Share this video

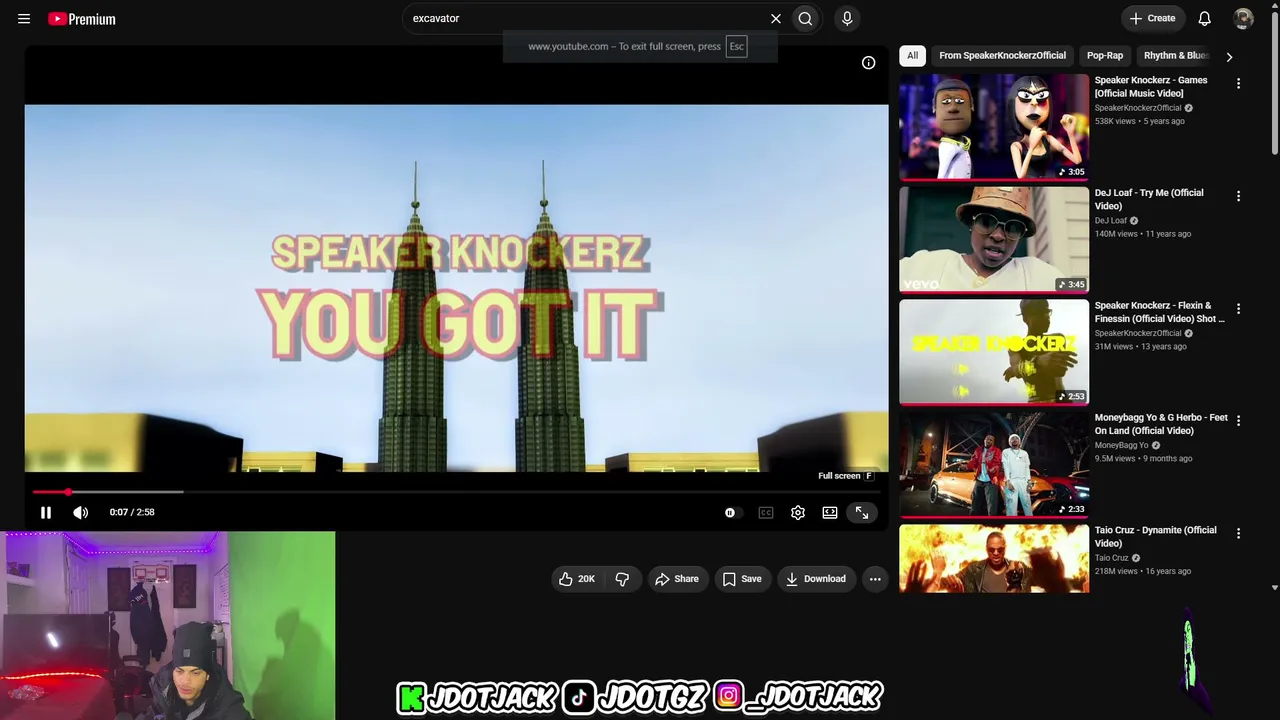(x=677, y=579)
